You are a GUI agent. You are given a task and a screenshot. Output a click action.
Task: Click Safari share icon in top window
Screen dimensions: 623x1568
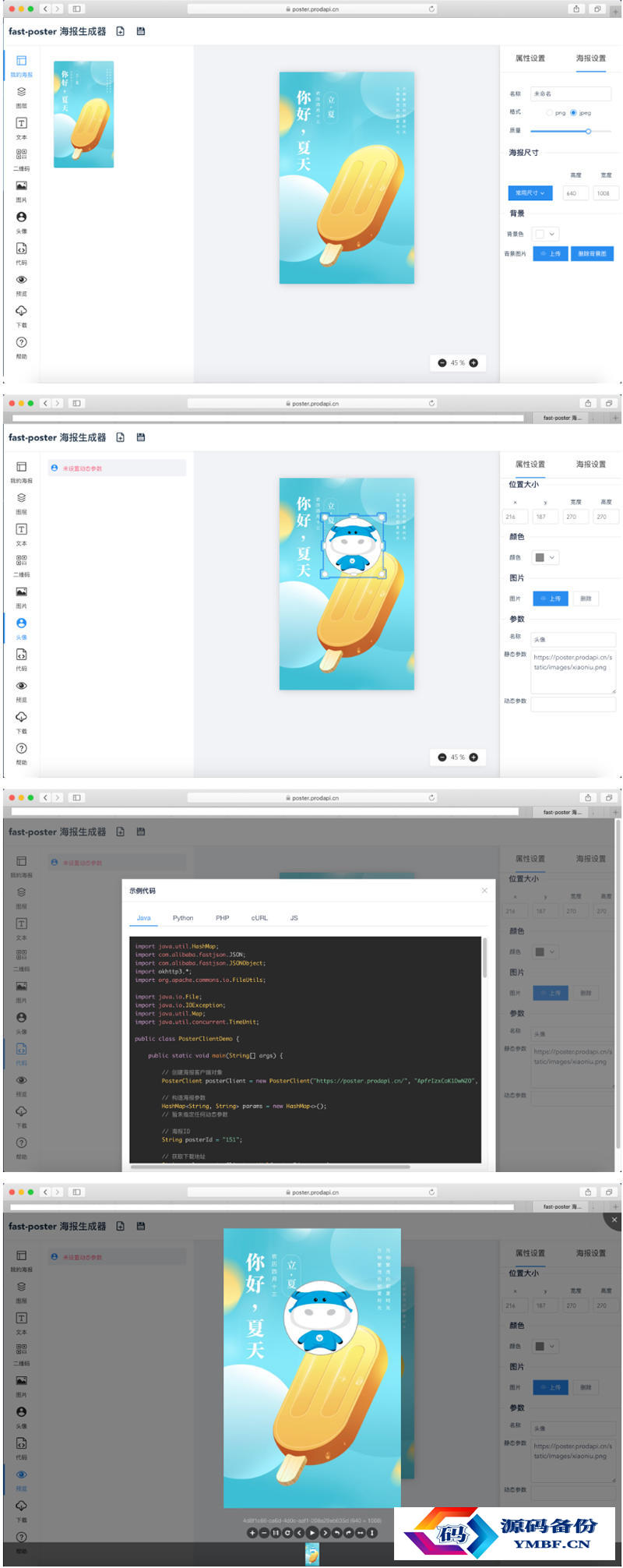(x=576, y=9)
